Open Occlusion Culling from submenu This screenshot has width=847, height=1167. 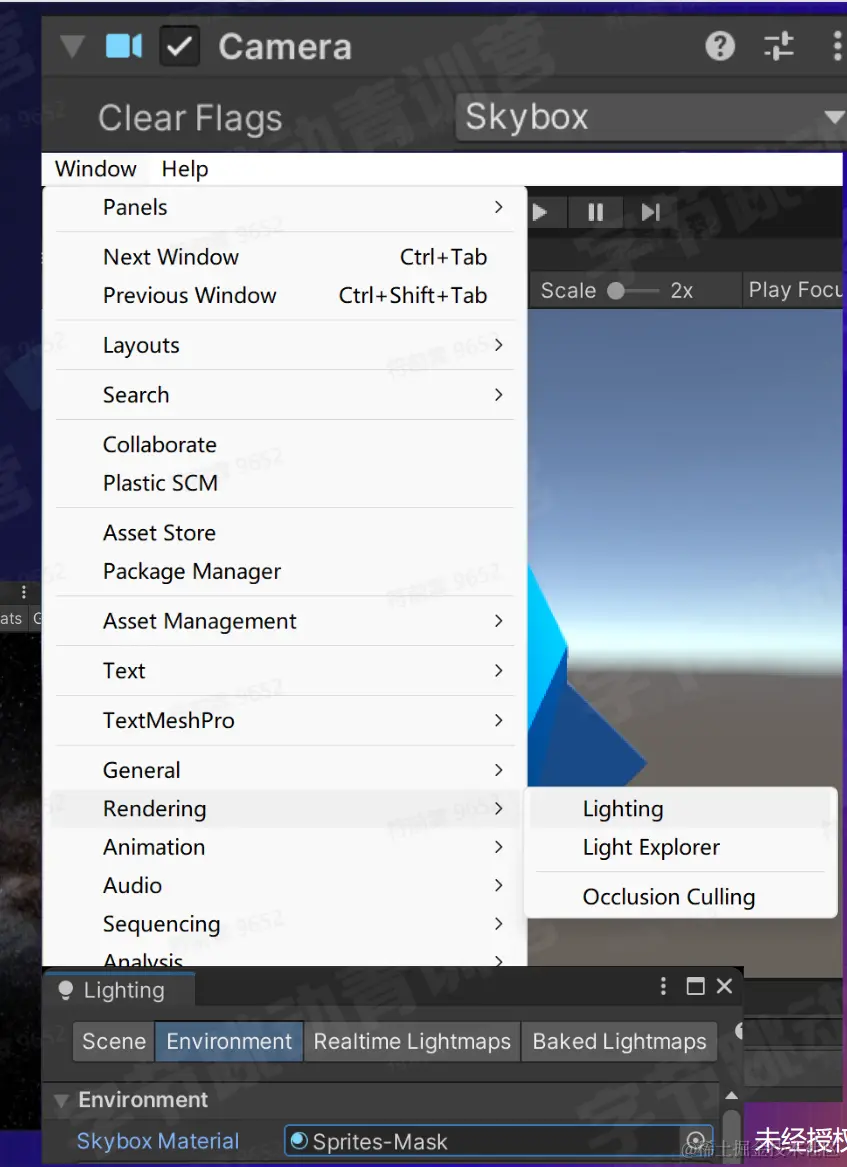[680, 897]
